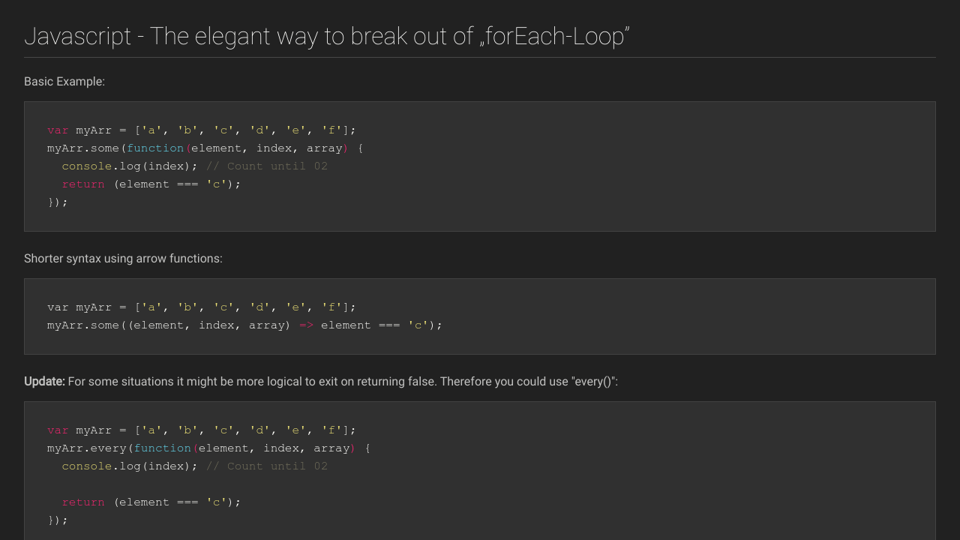Viewport: 960px width, 540px height.
Task: Click "Shorter syntax using arrow functions" text
Action: click(123, 258)
